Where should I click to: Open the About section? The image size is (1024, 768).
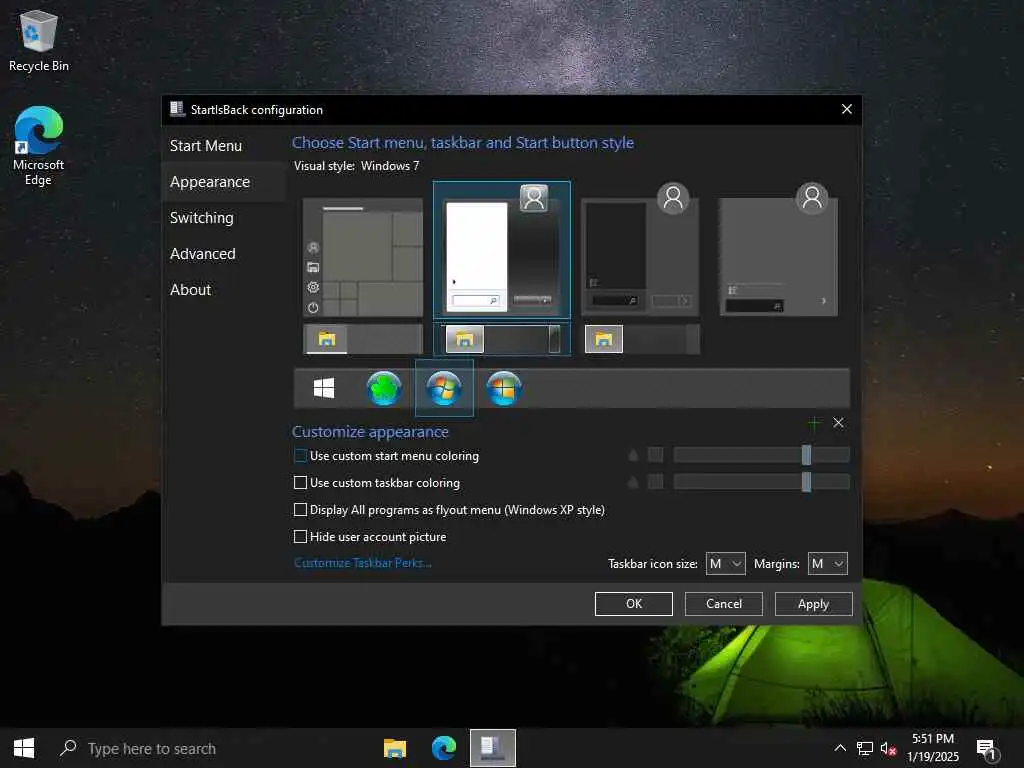(191, 289)
